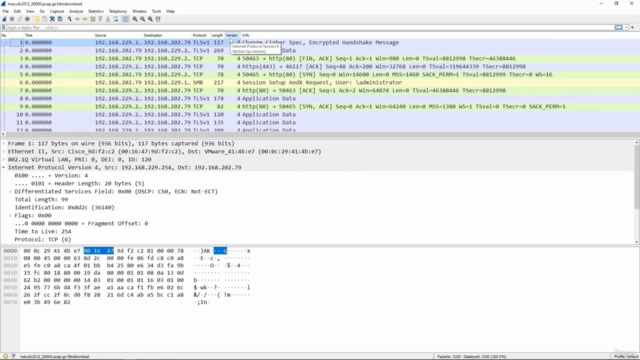
Task: Click Profile: Default in status bar
Action: point(625,356)
